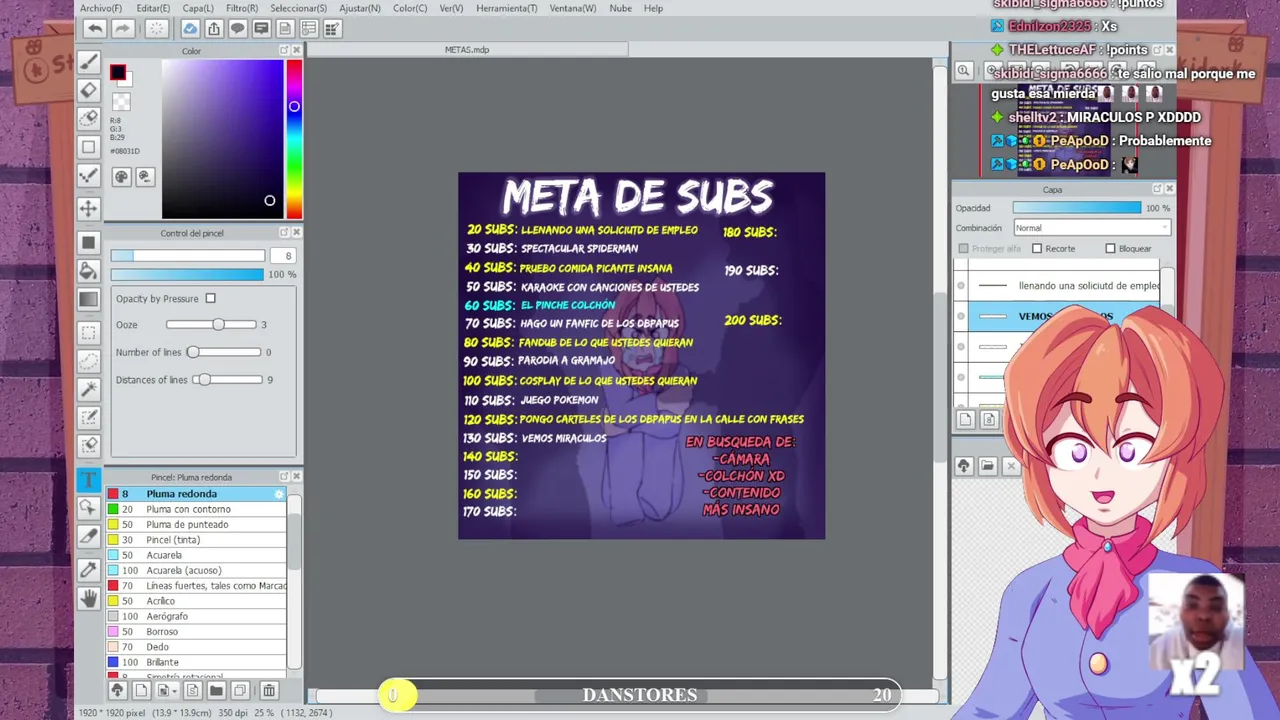Select the Gradient tool

coord(88,299)
